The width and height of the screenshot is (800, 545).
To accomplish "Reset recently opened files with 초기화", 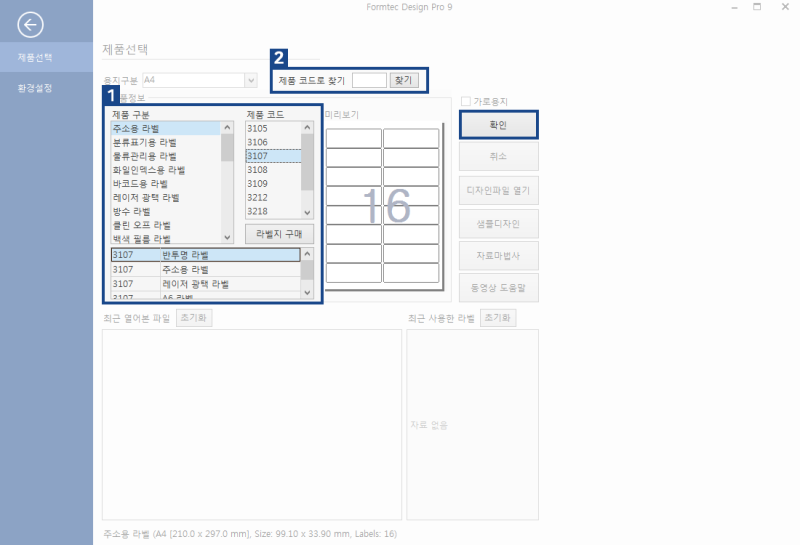I will coord(194,317).
